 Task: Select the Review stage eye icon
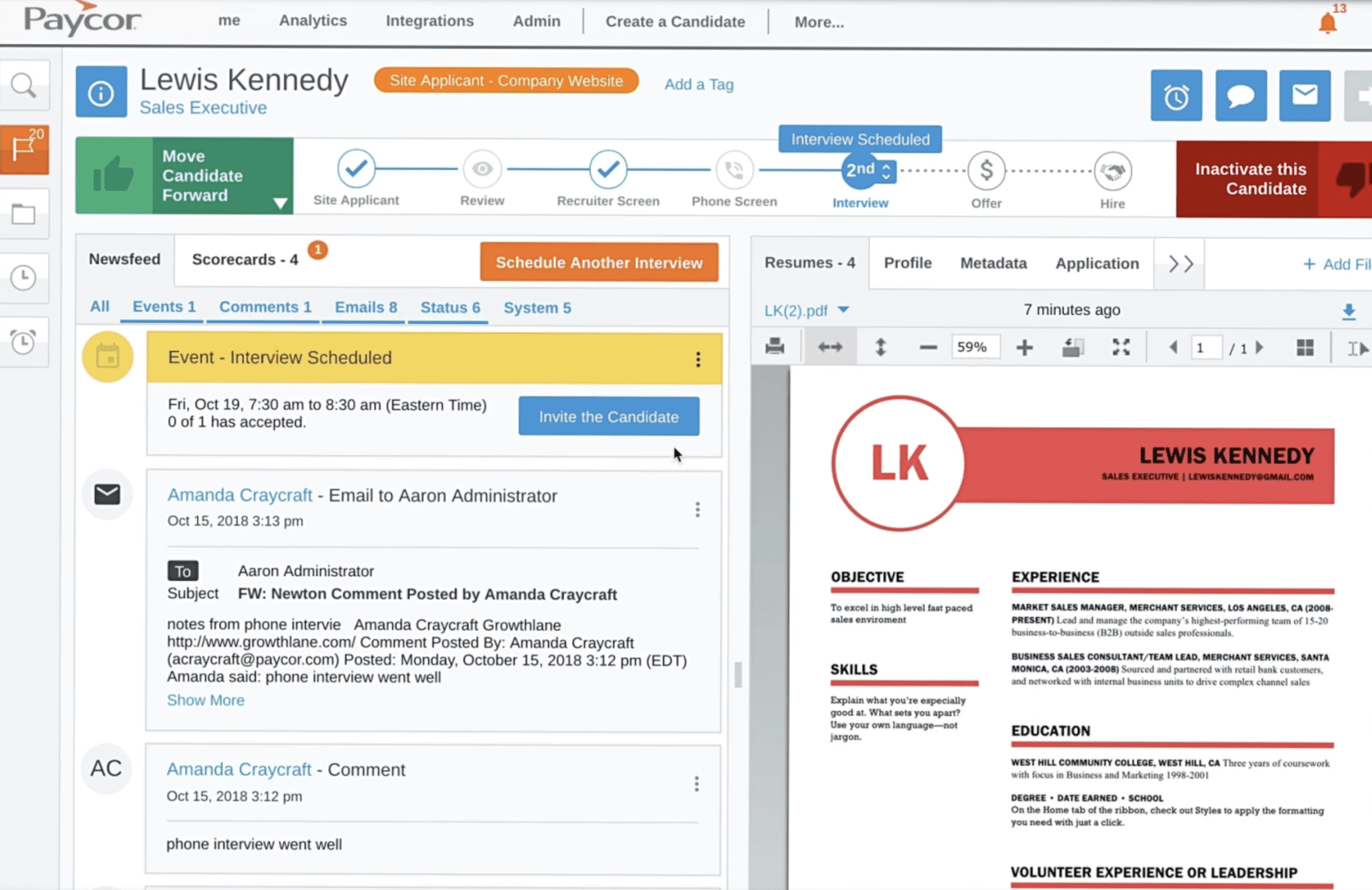pos(482,169)
